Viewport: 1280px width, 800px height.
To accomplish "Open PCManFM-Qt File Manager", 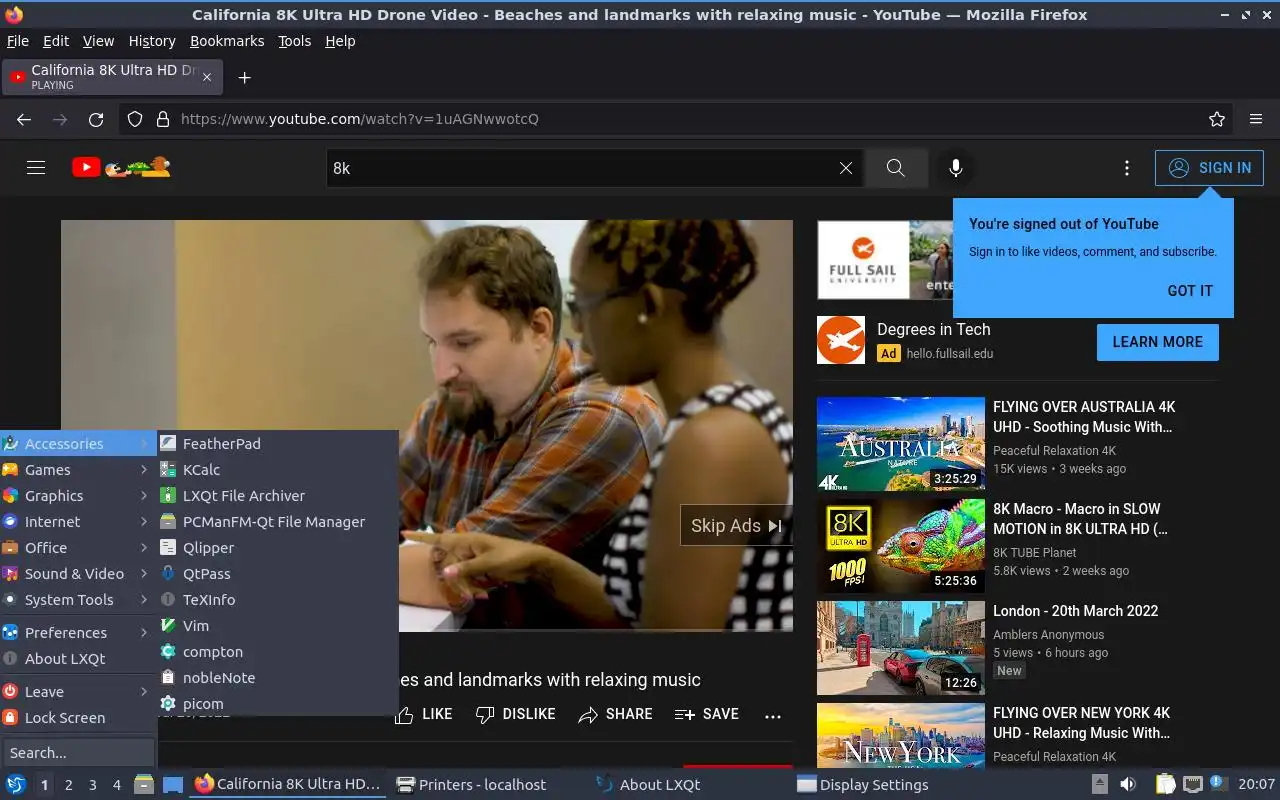I will (278, 521).
